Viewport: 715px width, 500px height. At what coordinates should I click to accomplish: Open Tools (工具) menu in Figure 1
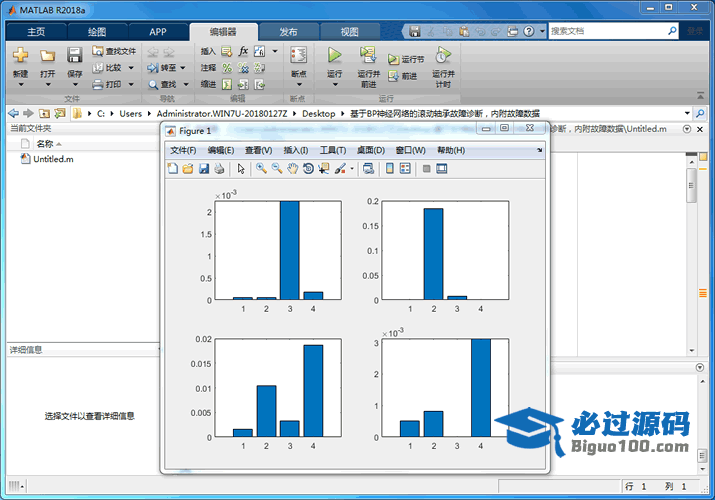click(x=332, y=150)
